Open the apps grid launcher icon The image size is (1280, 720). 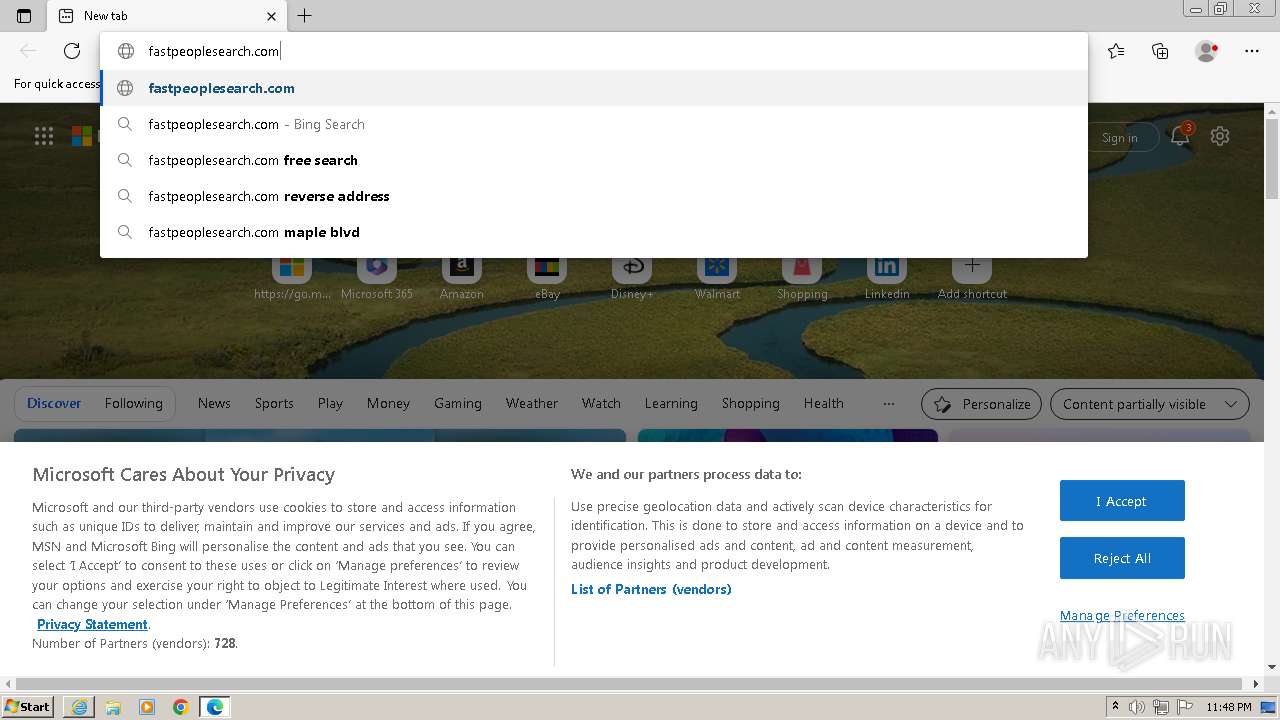43,136
